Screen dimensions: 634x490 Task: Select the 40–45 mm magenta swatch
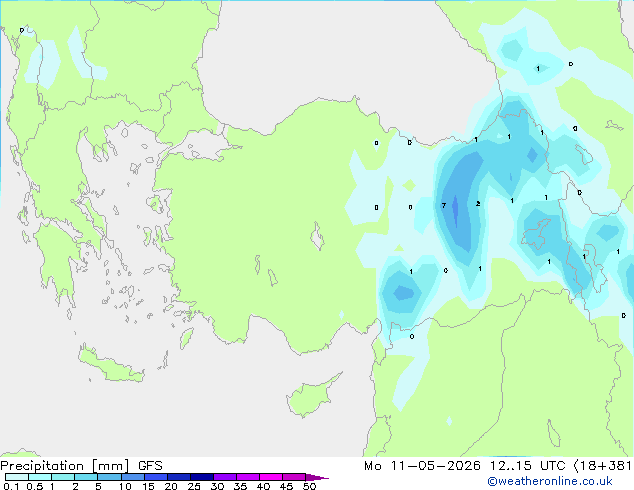(x=271, y=477)
